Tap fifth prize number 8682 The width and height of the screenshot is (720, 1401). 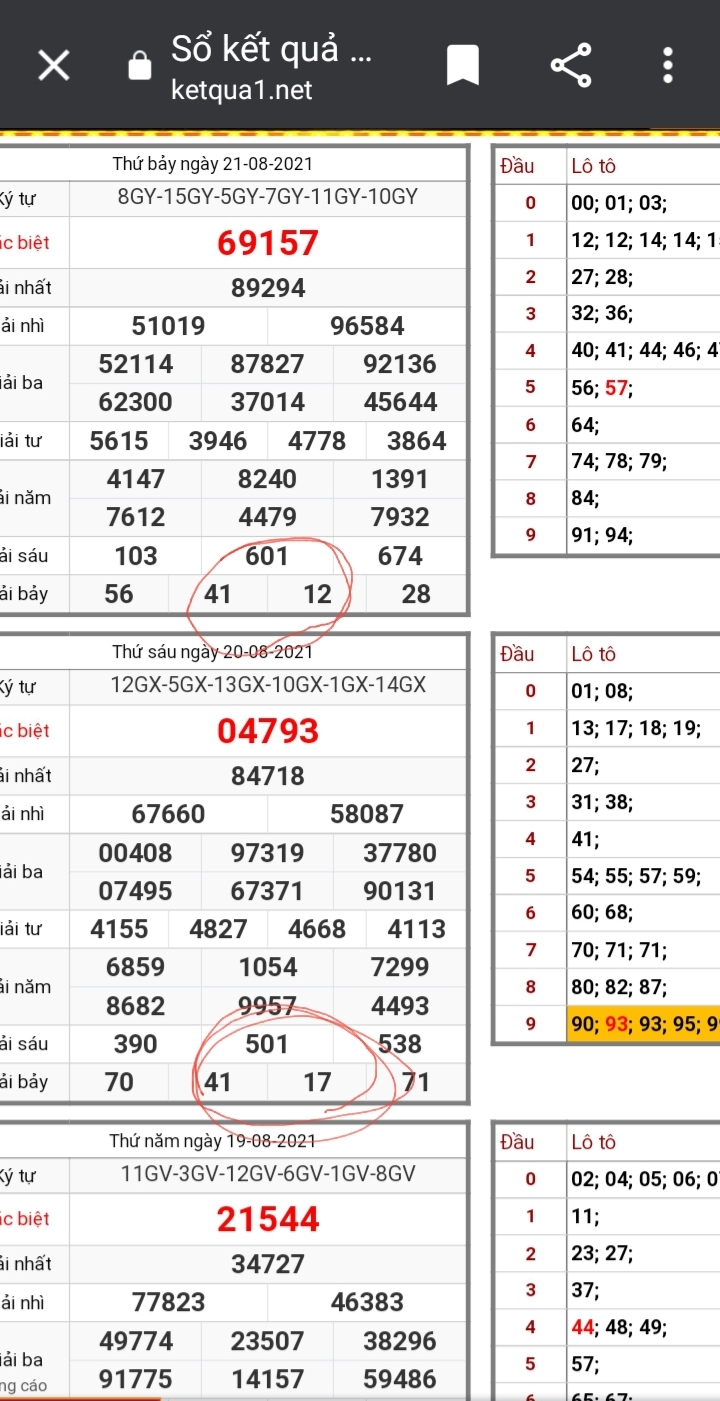point(136,1006)
